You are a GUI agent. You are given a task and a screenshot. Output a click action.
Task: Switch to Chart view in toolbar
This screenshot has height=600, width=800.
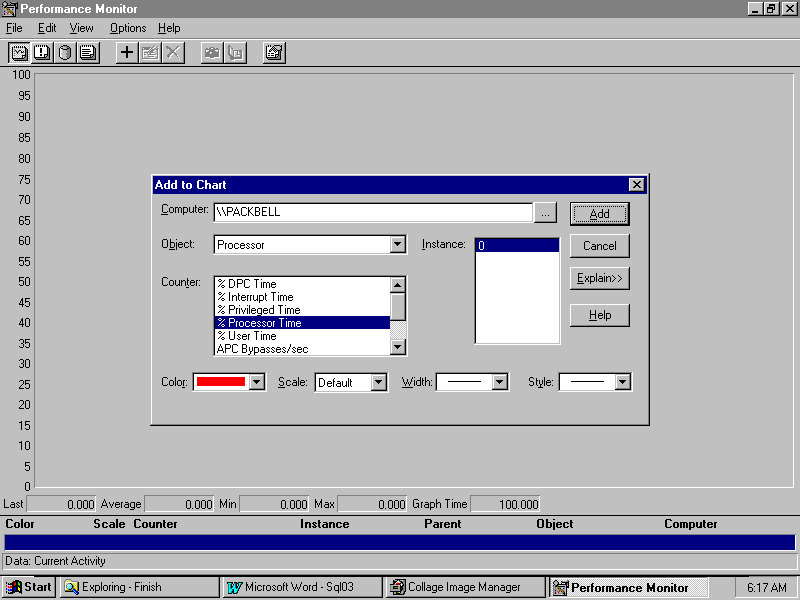19,52
